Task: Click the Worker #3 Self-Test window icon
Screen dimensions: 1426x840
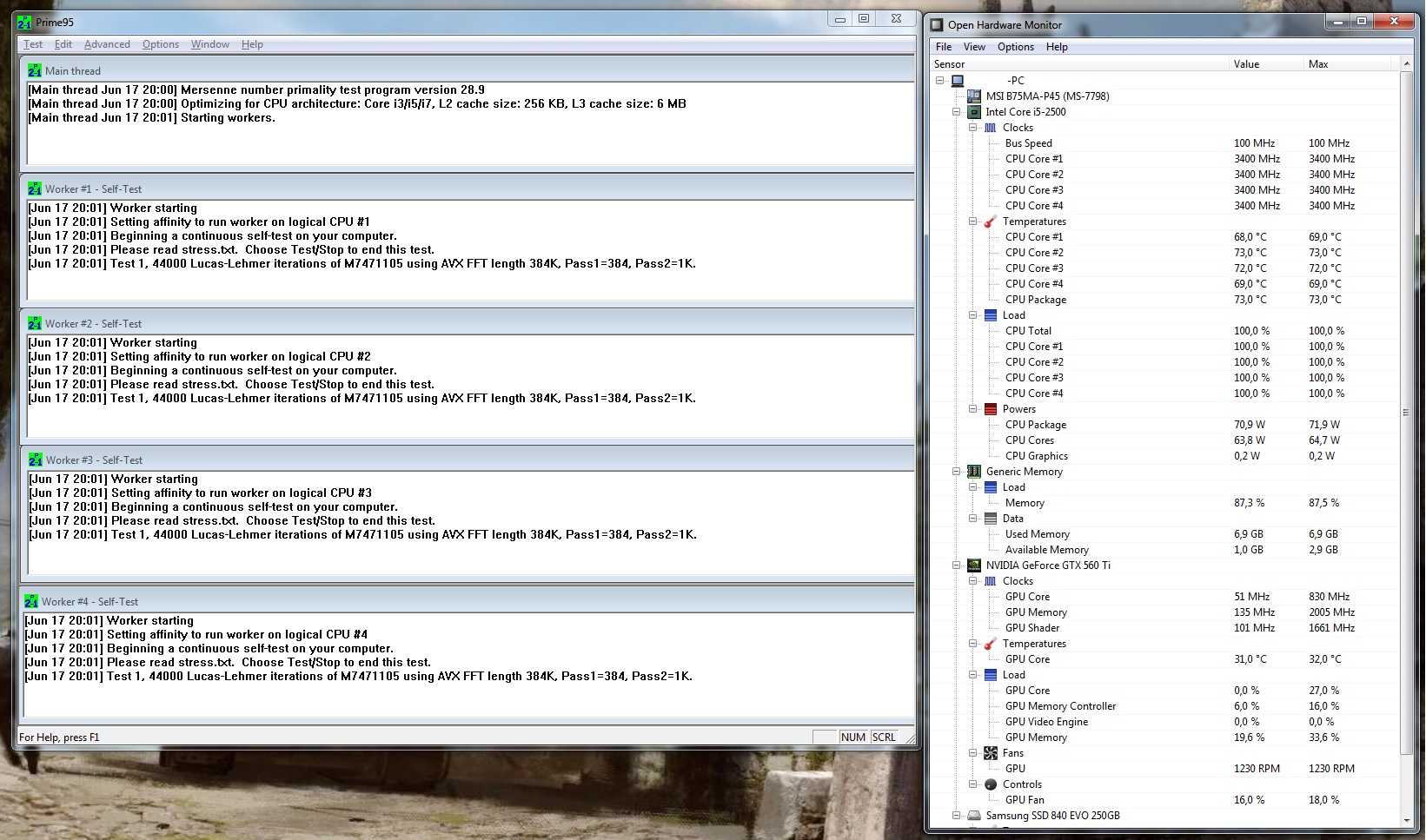Action: (36, 460)
